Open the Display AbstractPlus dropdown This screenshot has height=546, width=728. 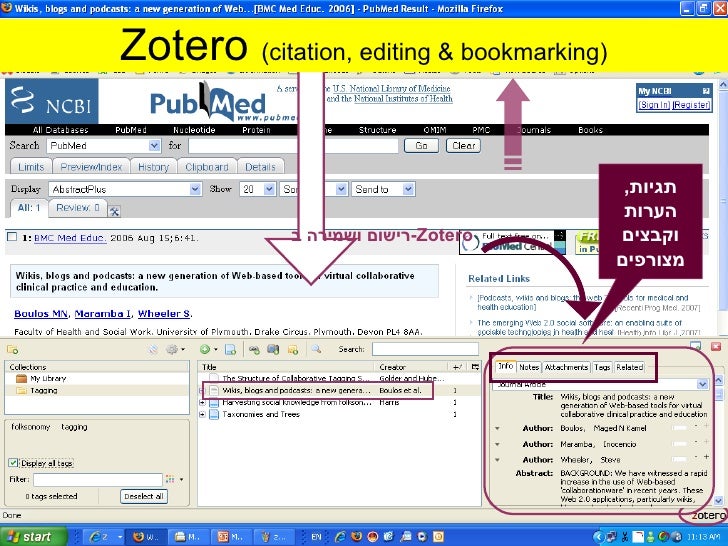point(195,189)
